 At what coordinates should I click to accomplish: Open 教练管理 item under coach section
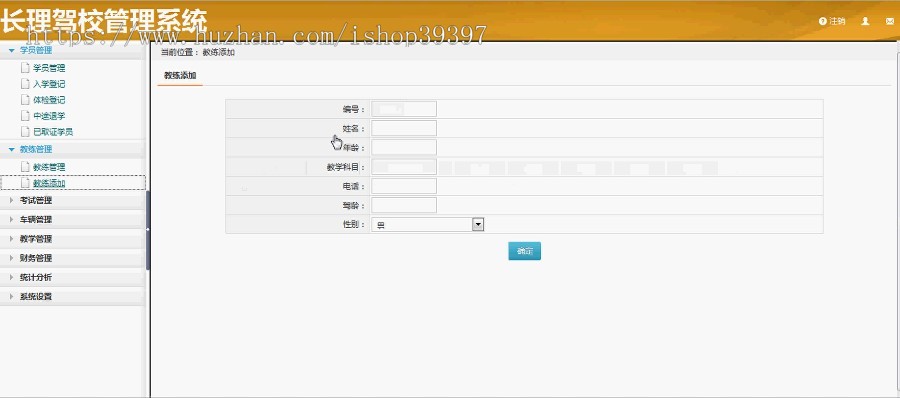49,167
